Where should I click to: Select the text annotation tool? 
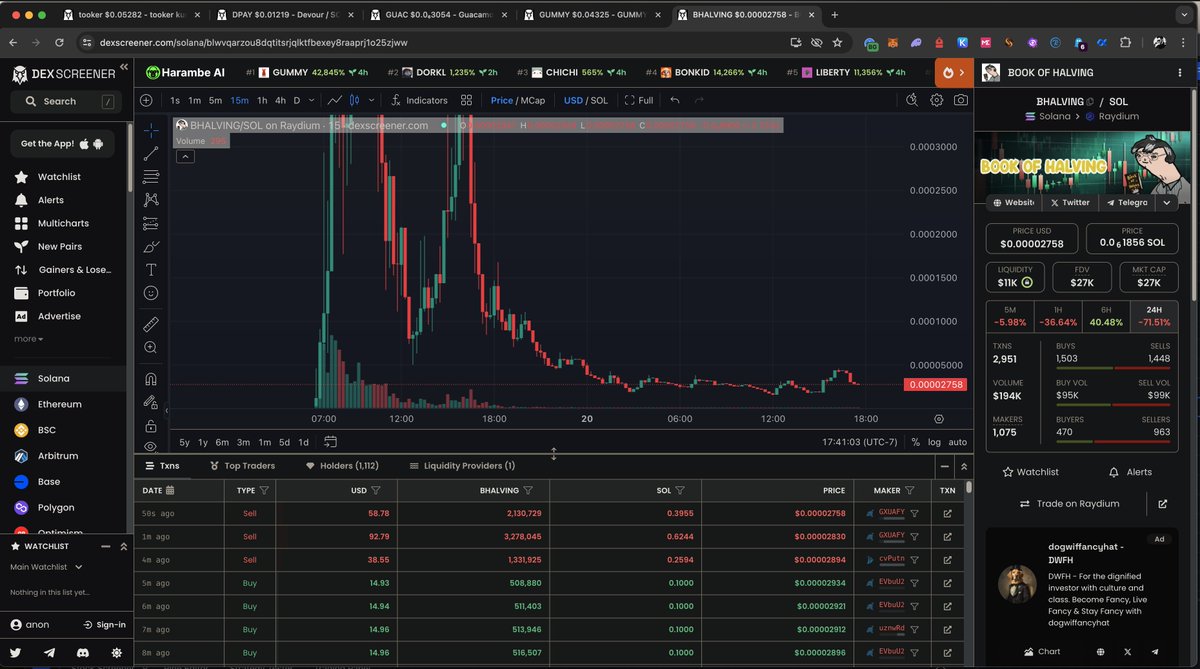(151, 270)
